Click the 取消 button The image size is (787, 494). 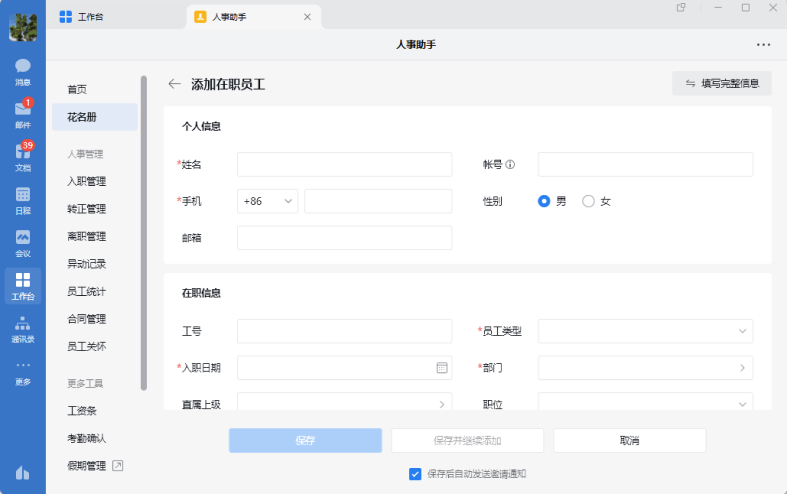(629, 441)
